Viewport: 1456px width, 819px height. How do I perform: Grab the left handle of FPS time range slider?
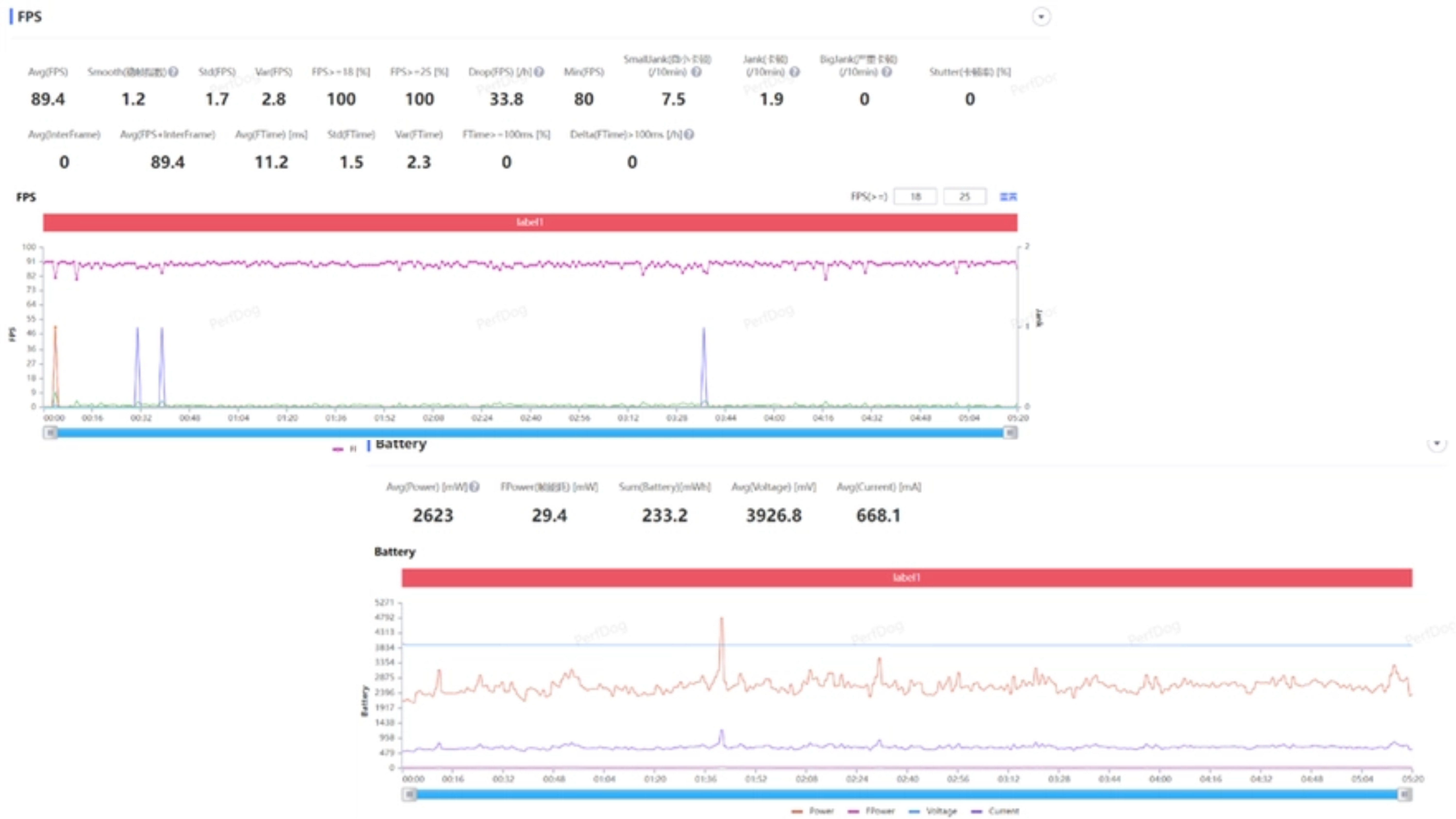click(x=50, y=432)
